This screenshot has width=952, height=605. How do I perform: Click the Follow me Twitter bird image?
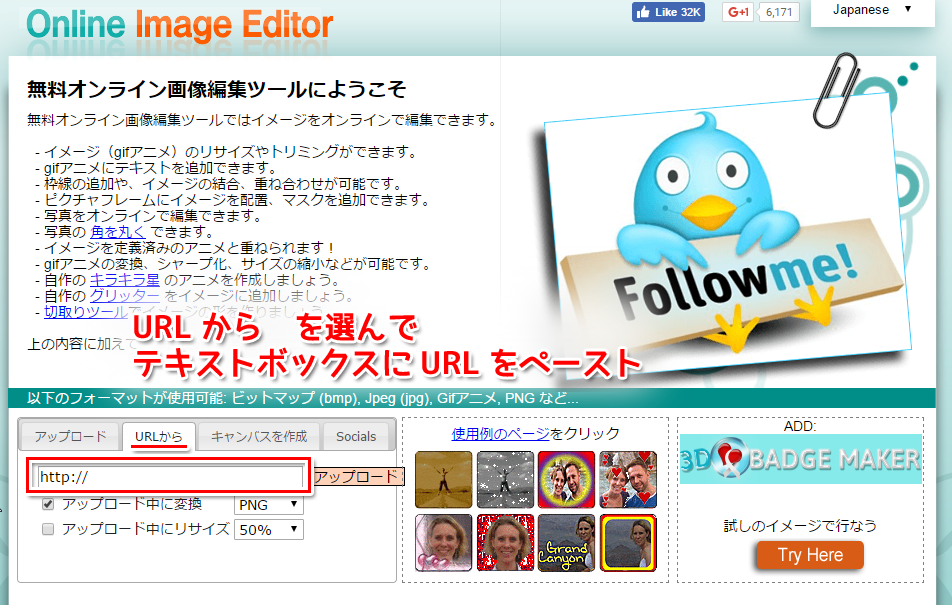[x=729, y=234]
